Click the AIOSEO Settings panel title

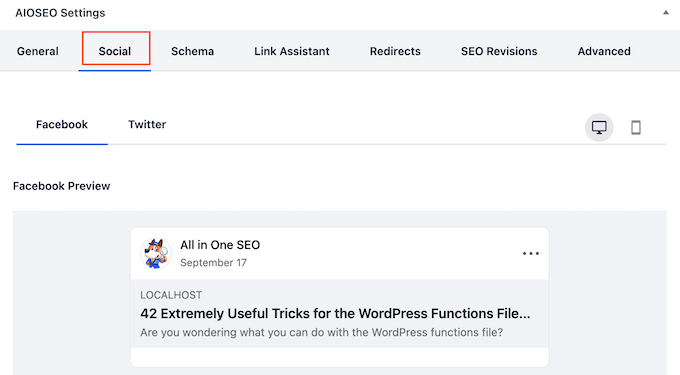60,13
